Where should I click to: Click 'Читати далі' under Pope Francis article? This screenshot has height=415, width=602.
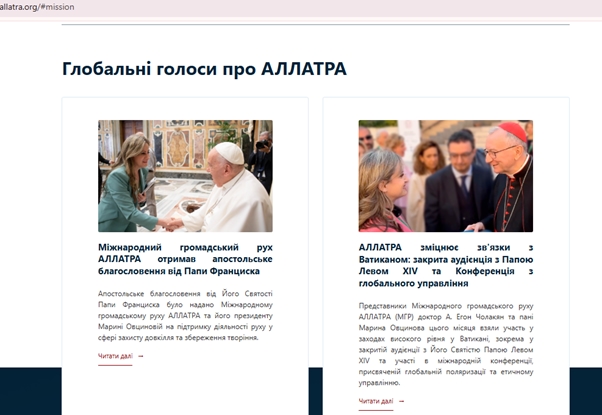(x=115, y=356)
